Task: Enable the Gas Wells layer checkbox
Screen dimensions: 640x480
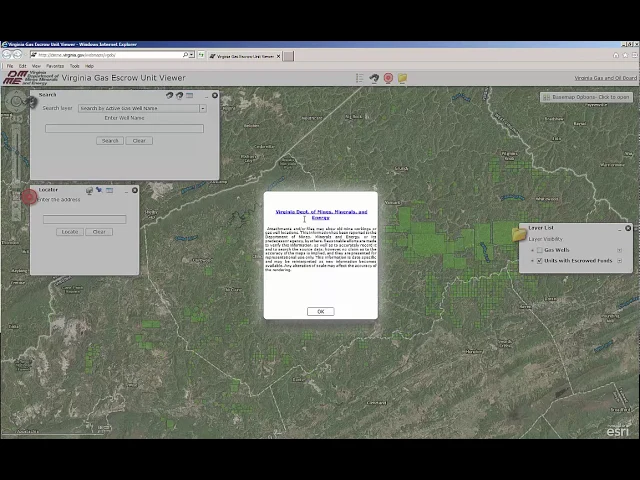Action: [539, 250]
